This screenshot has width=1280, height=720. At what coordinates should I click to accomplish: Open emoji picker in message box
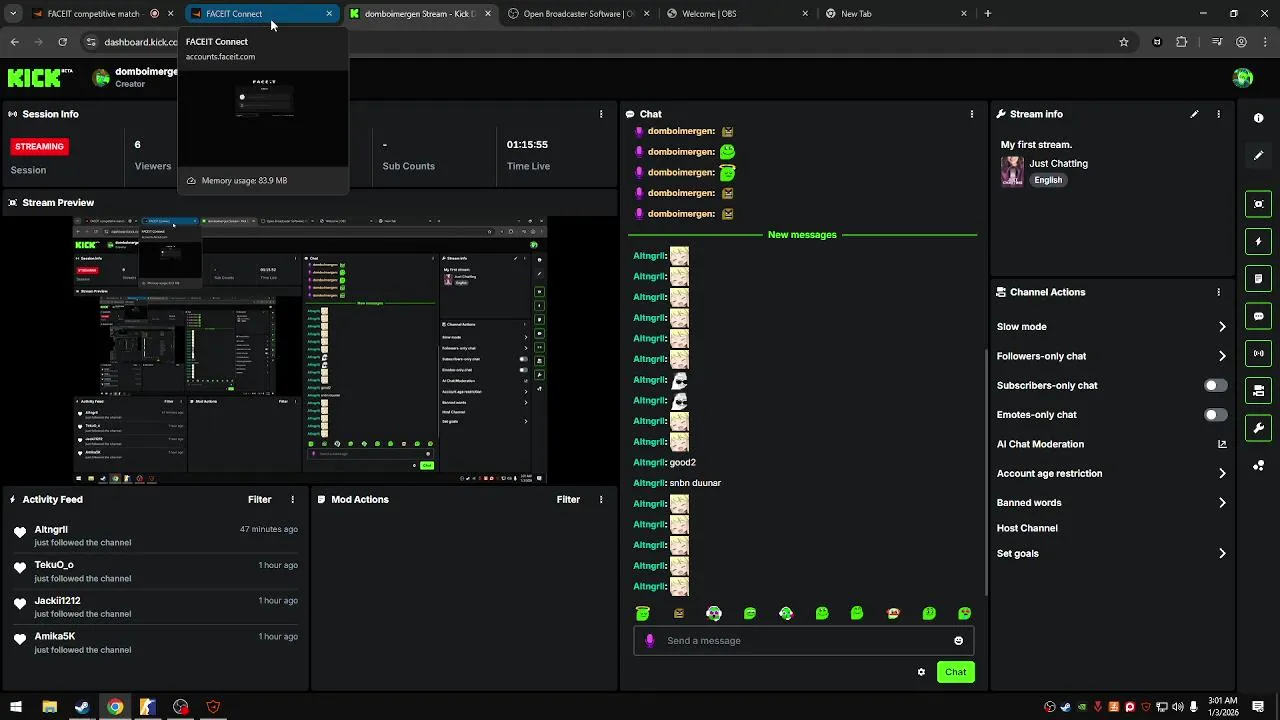point(958,641)
